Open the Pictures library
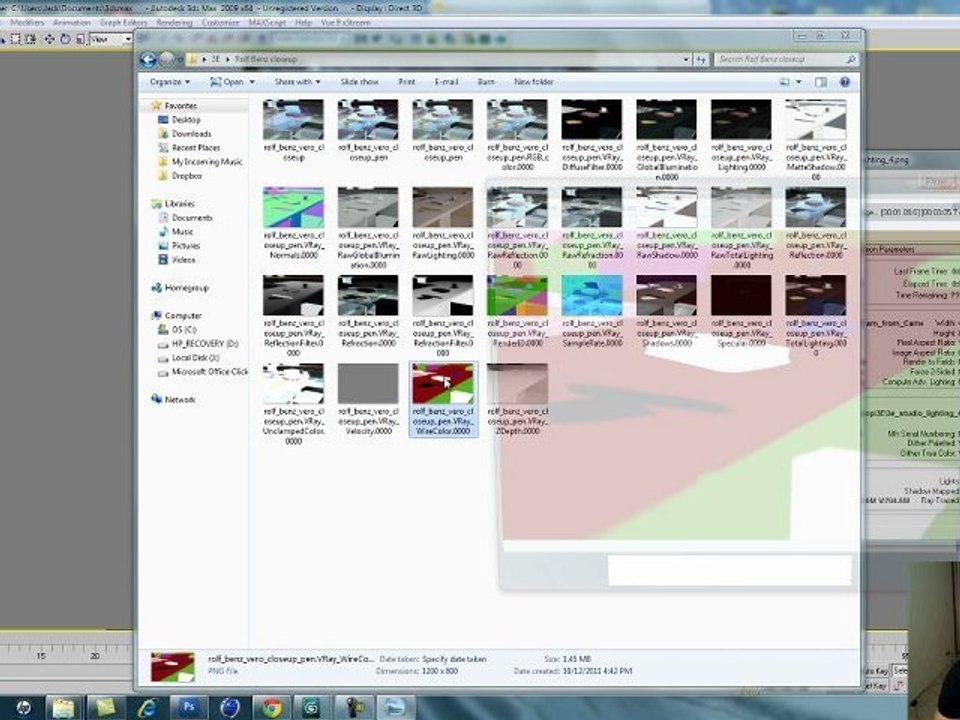Image resolution: width=960 pixels, height=720 pixels. [x=186, y=246]
